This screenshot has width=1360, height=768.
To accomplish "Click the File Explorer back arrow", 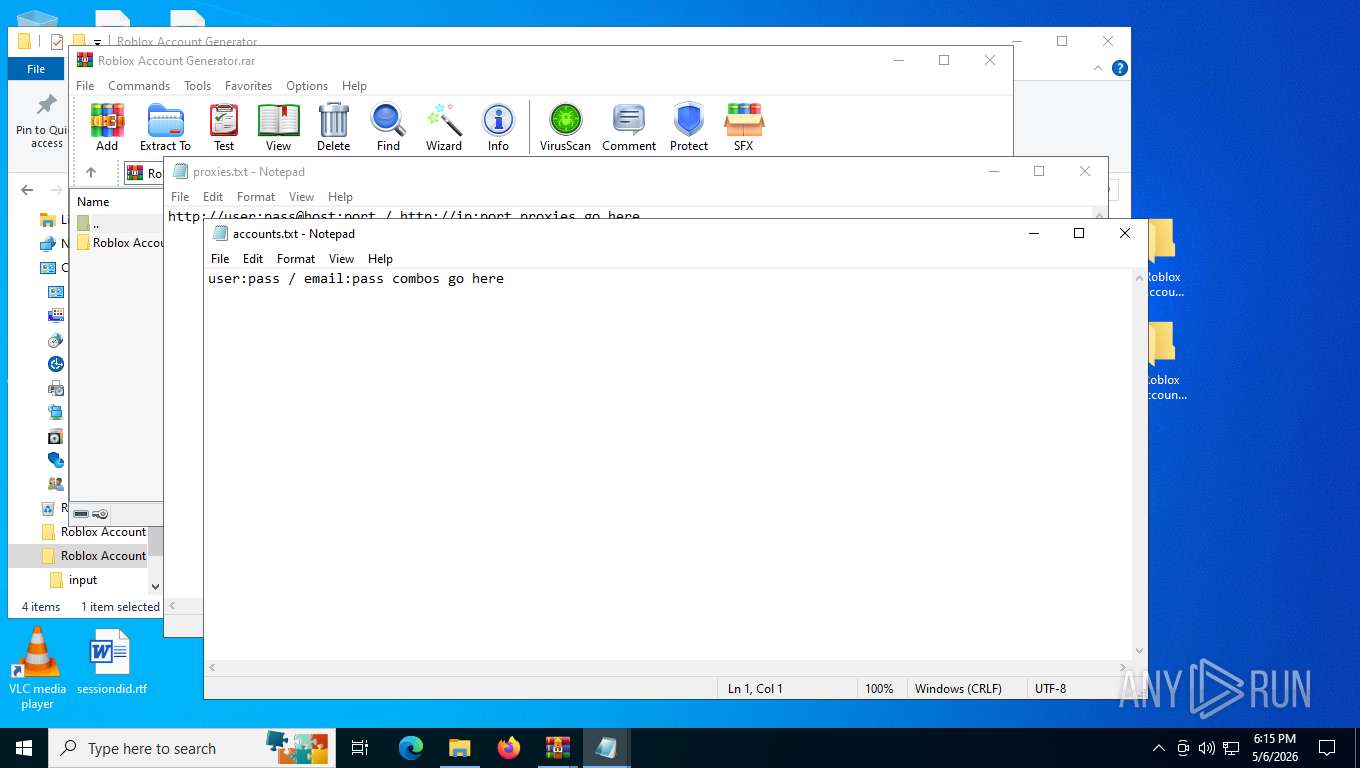I will coord(27,190).
